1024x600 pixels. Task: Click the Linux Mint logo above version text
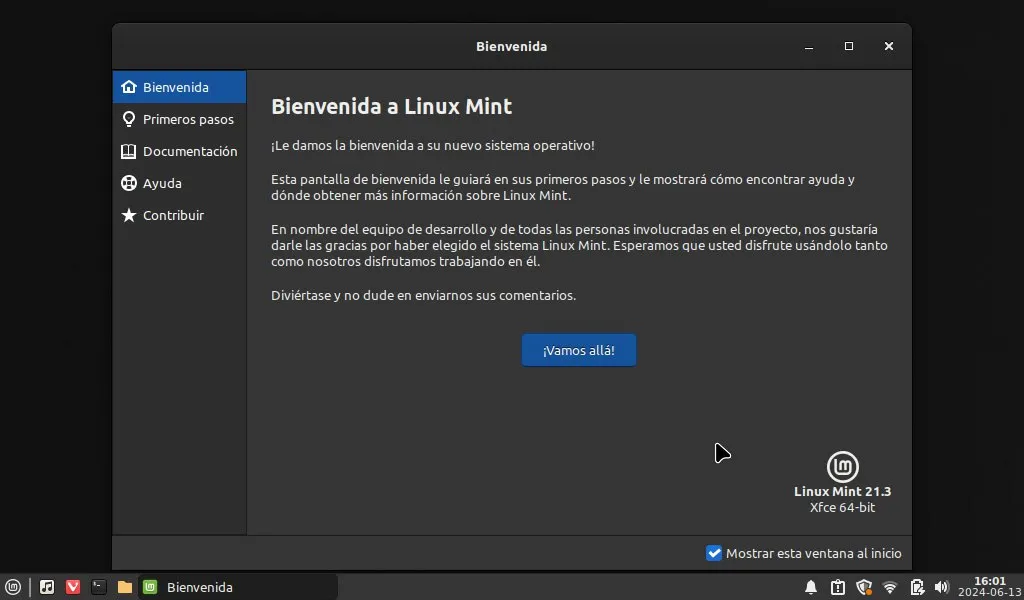[842, 467]
